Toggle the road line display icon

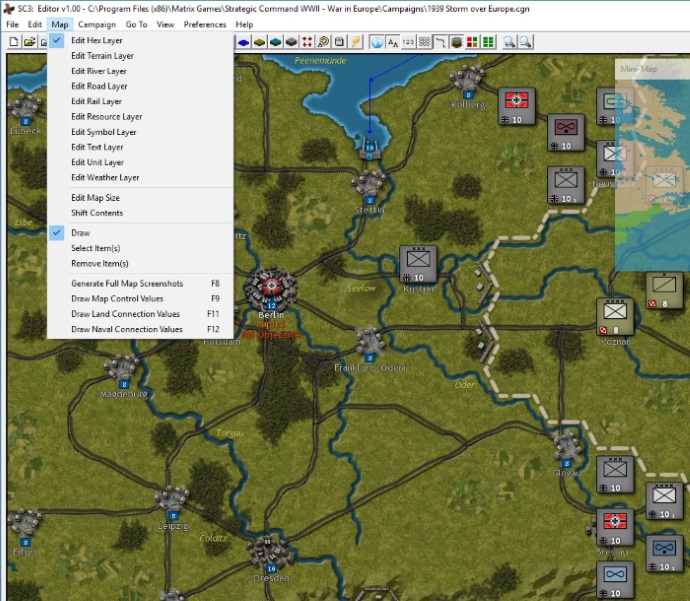pyautogui.click(x=440, y=42)
